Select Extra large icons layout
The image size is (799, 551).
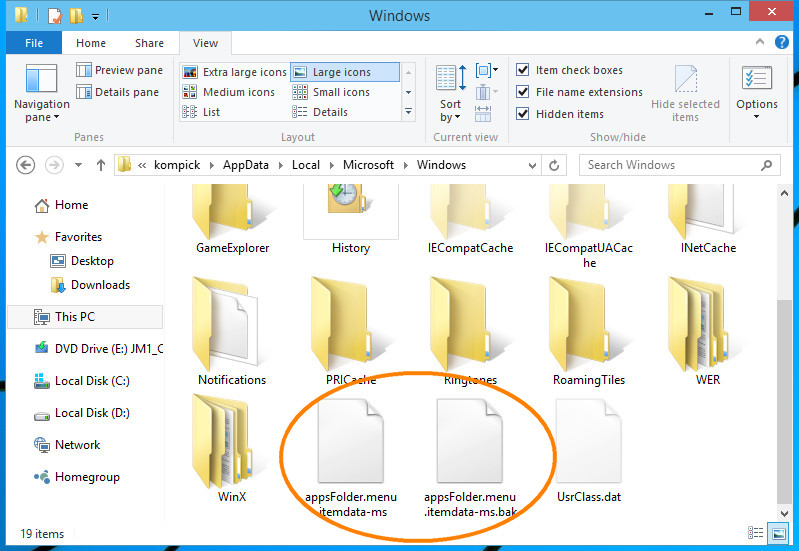coord(235,72)
